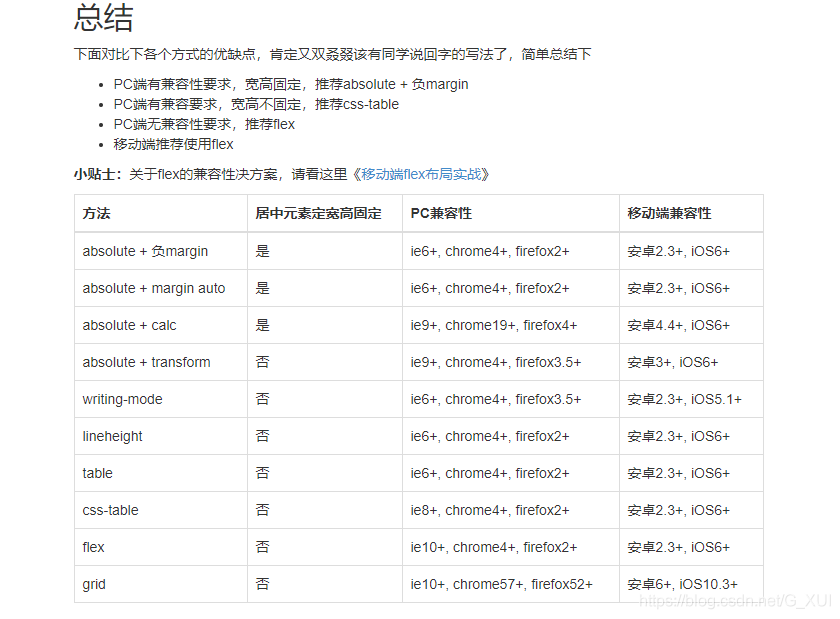The height and width of the screenshot is (619, 840).
Task: Click the grid row label
Action: (94, 584)
